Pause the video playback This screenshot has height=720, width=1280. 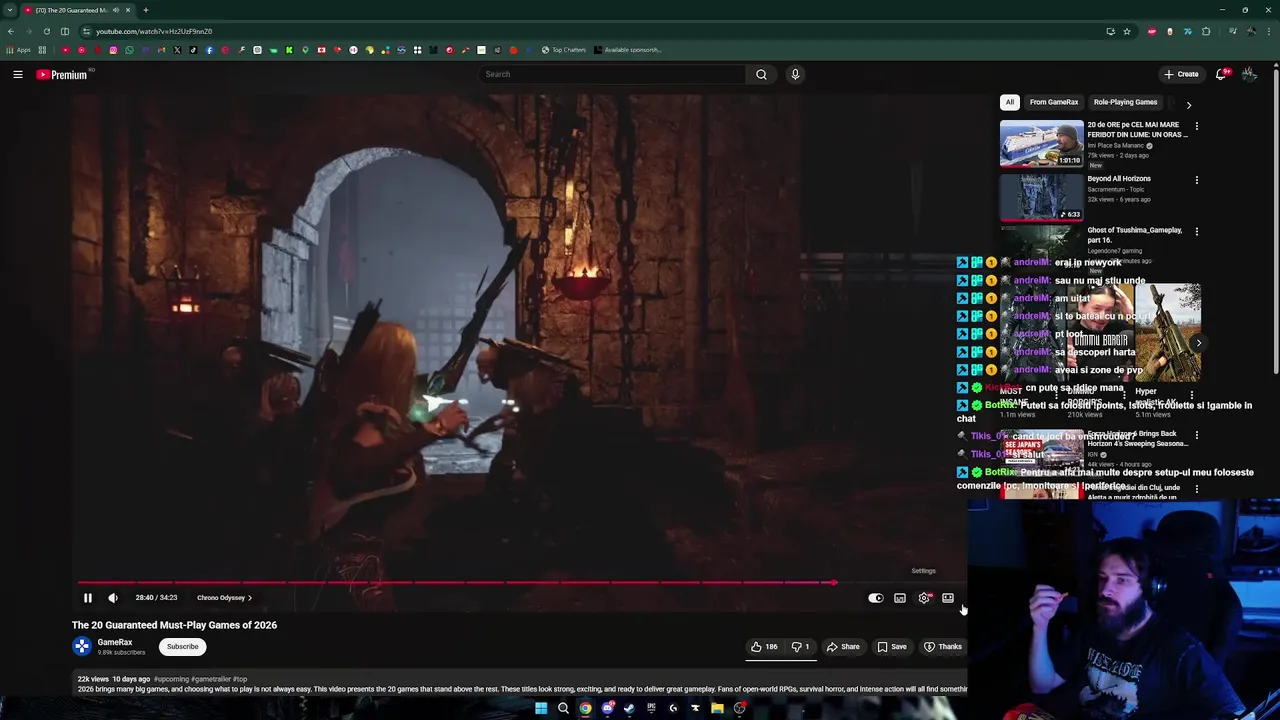[88, 598]
